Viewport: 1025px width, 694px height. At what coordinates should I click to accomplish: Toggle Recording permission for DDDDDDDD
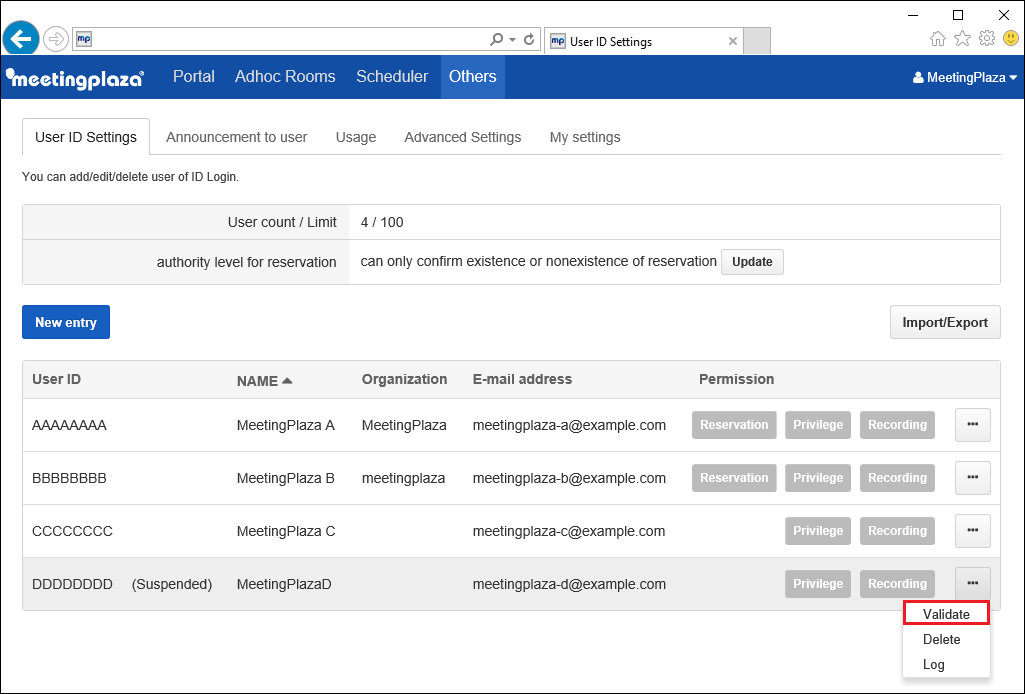[897, 584]
